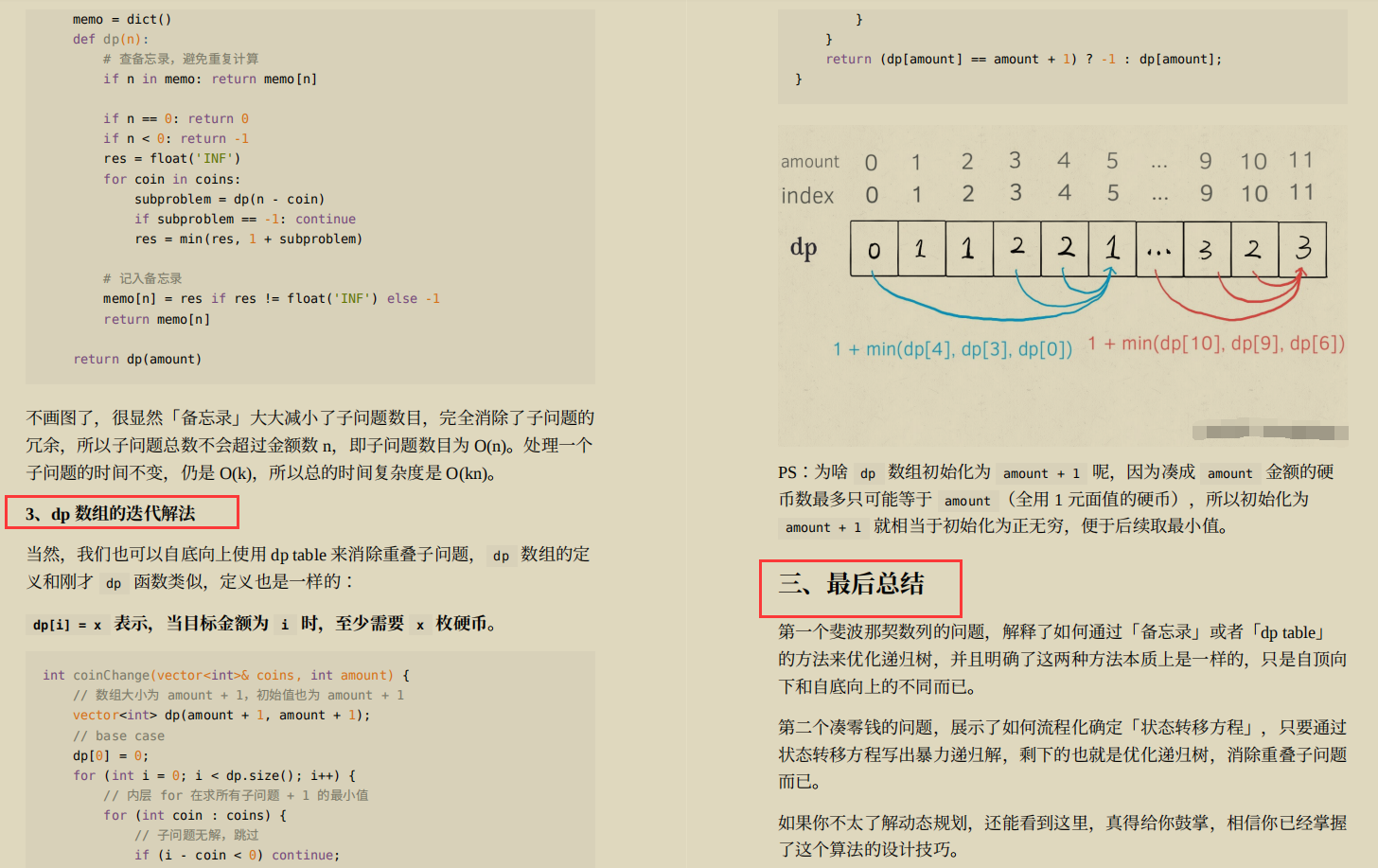The height and width of the screenshot is (868, 1378).
Task: Click the function definition "def dp(n):"
Action: pos(111,39)
